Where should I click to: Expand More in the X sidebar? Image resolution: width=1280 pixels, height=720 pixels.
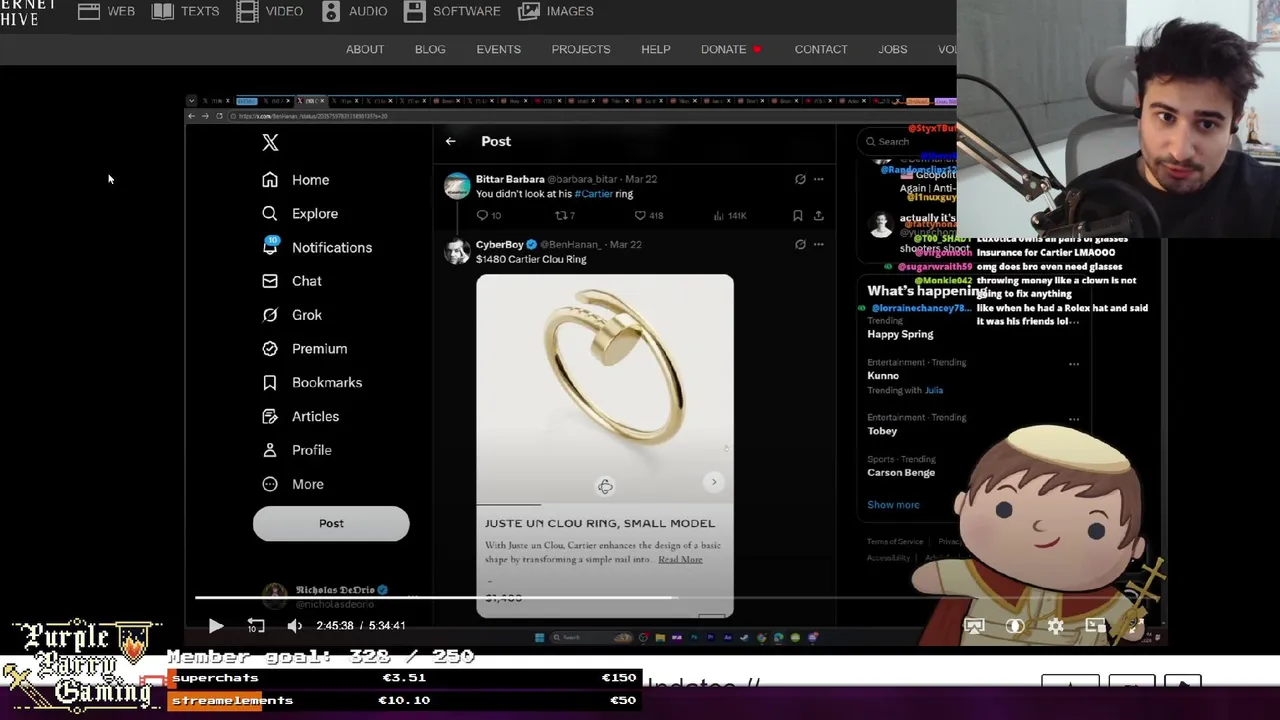click(292, 484)
